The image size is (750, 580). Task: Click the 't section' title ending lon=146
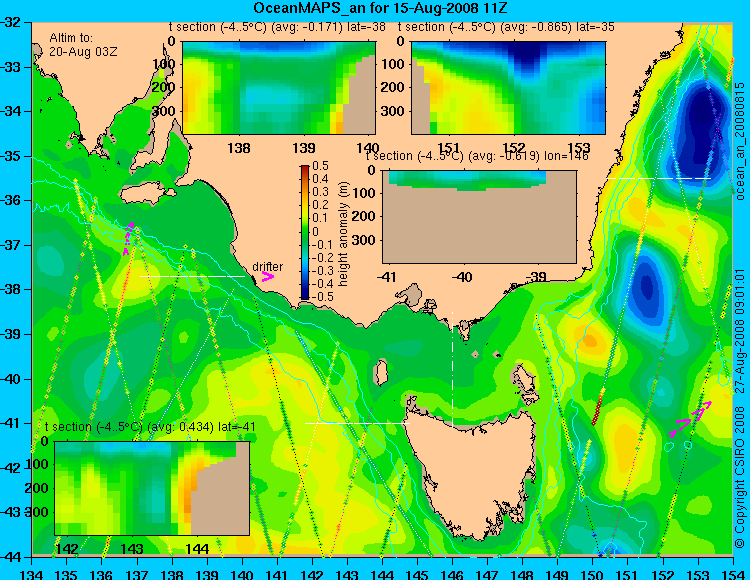coord(477,156)
